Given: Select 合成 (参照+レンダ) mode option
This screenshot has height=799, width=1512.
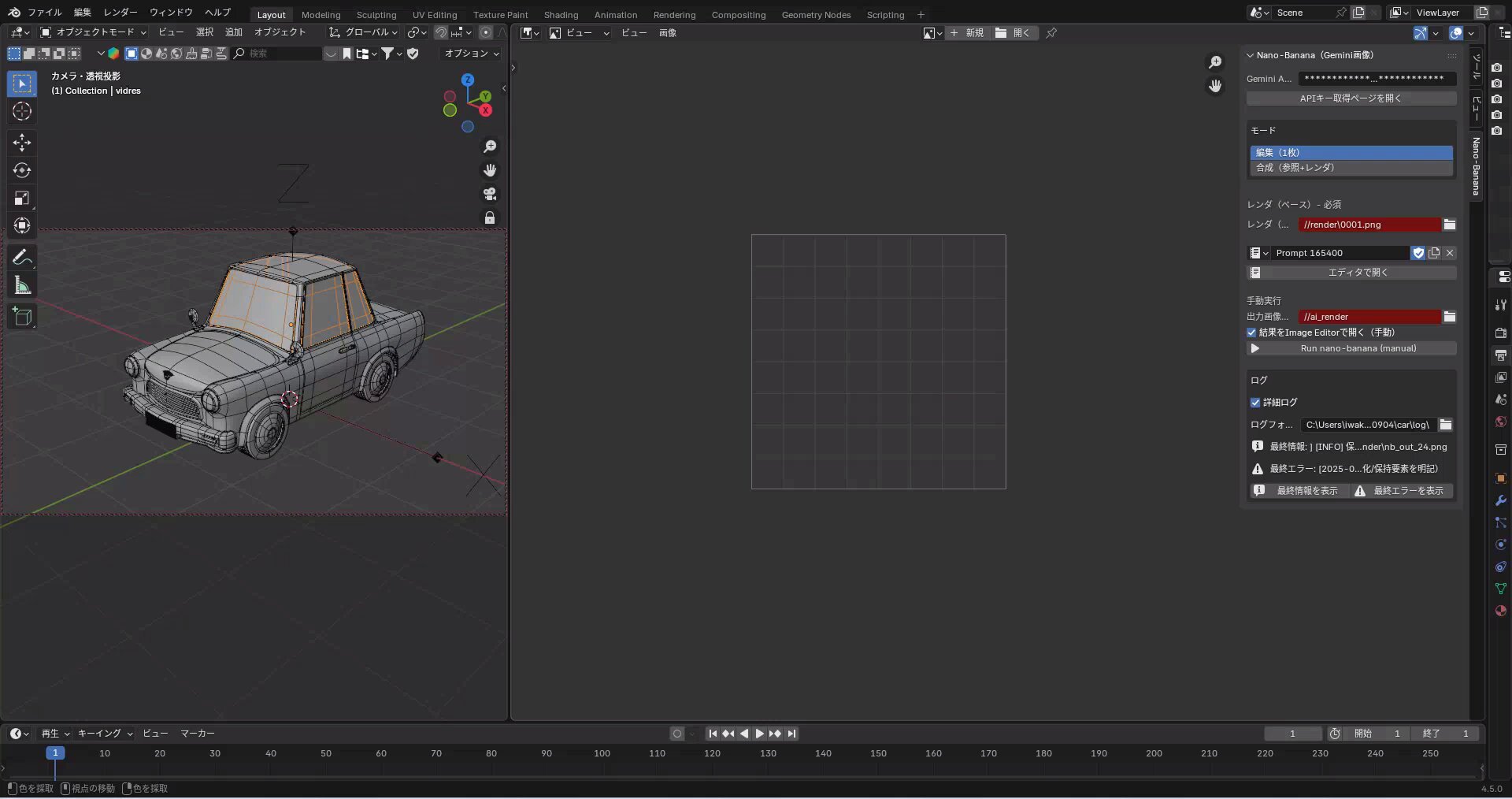Looking at the screenshot, I should coord(1351,168).
